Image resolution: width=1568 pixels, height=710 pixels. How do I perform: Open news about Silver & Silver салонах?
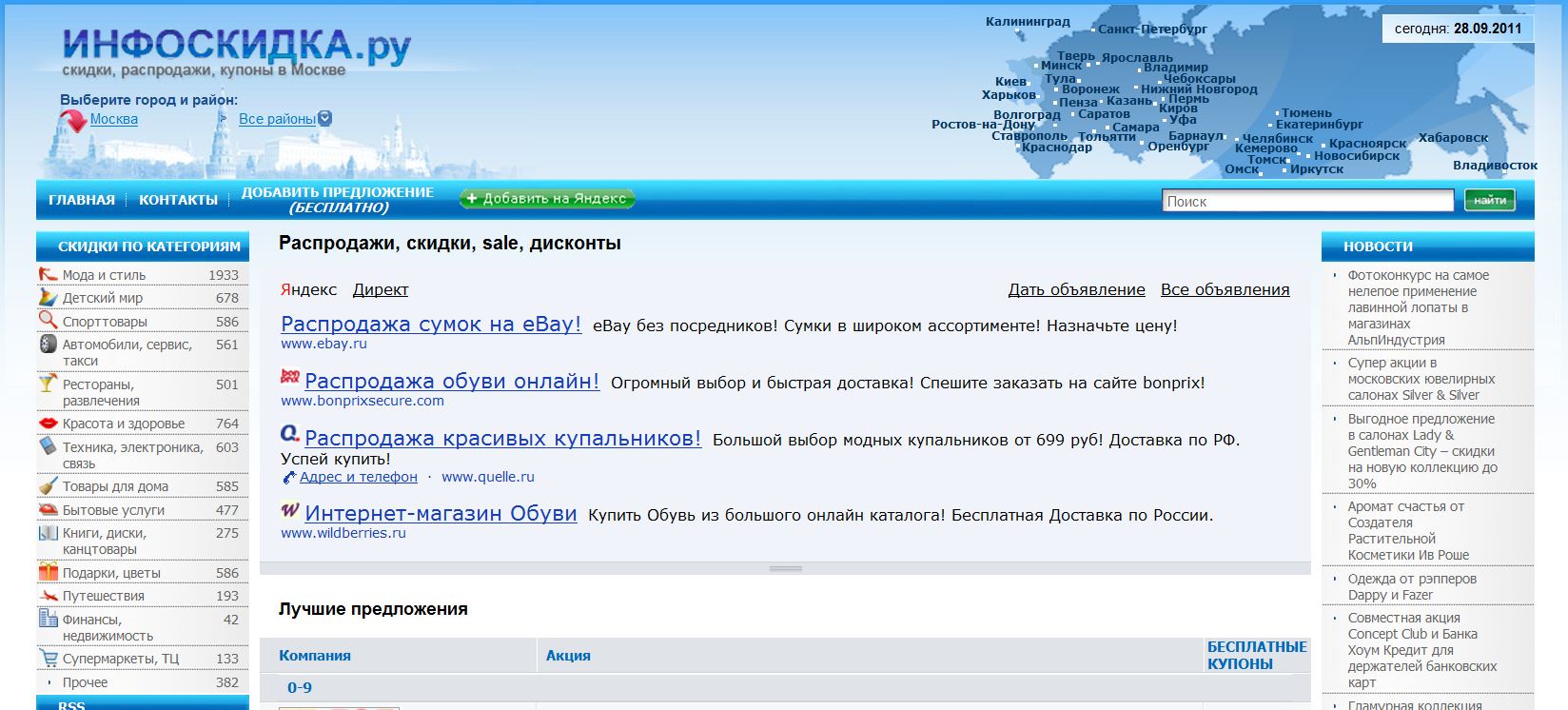(1421, 379)
